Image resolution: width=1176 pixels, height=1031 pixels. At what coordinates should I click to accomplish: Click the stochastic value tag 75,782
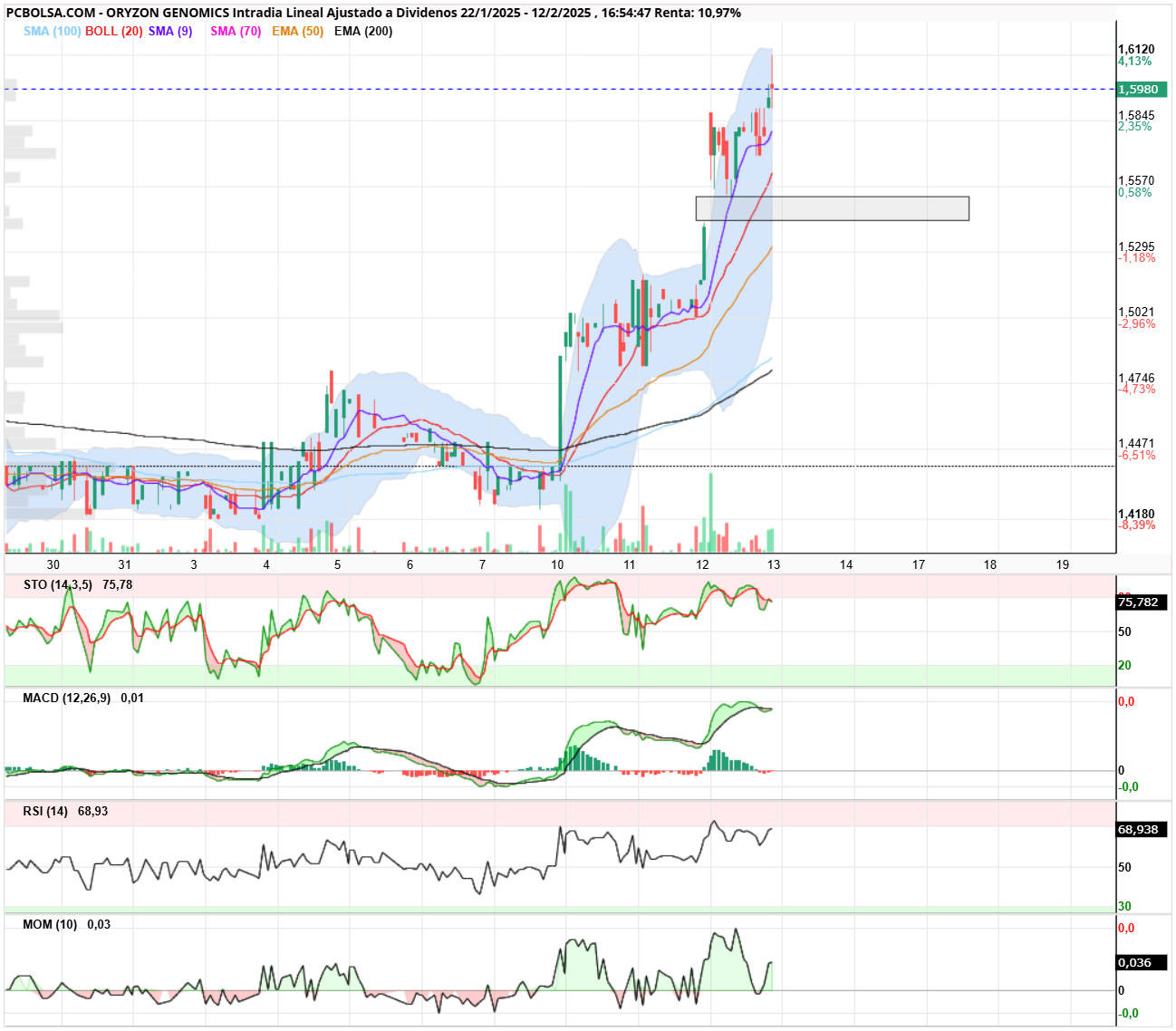(x=1142, y=602)
